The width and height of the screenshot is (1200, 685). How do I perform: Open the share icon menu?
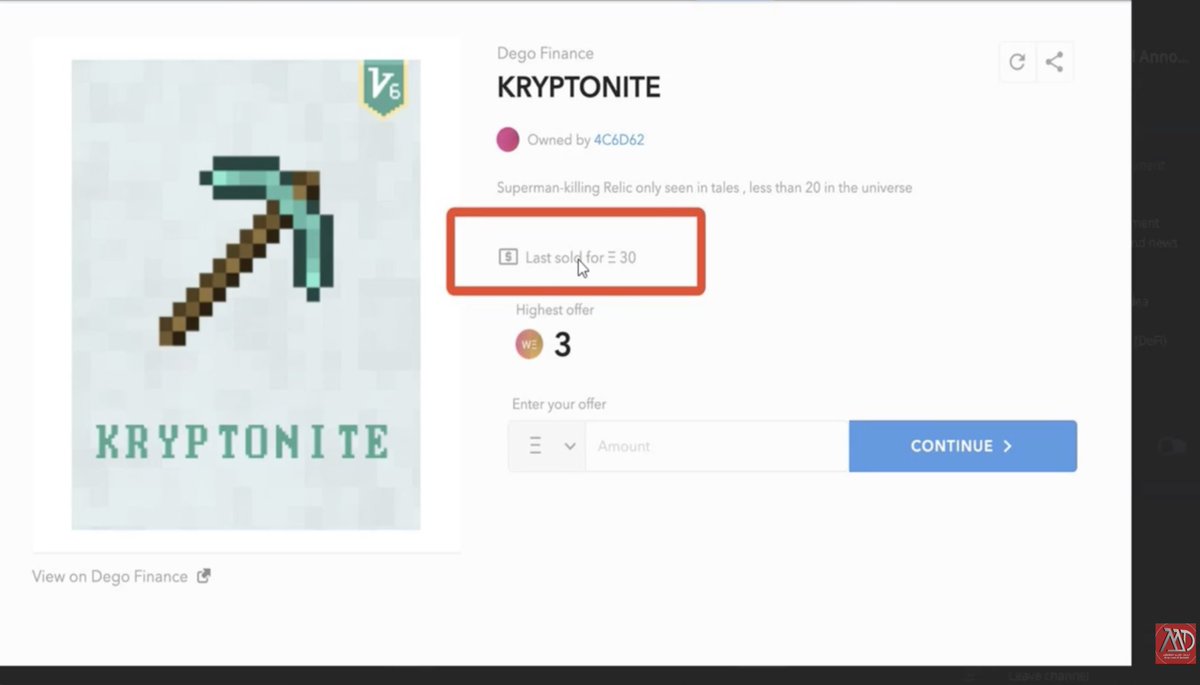[x=1054, y=62]
